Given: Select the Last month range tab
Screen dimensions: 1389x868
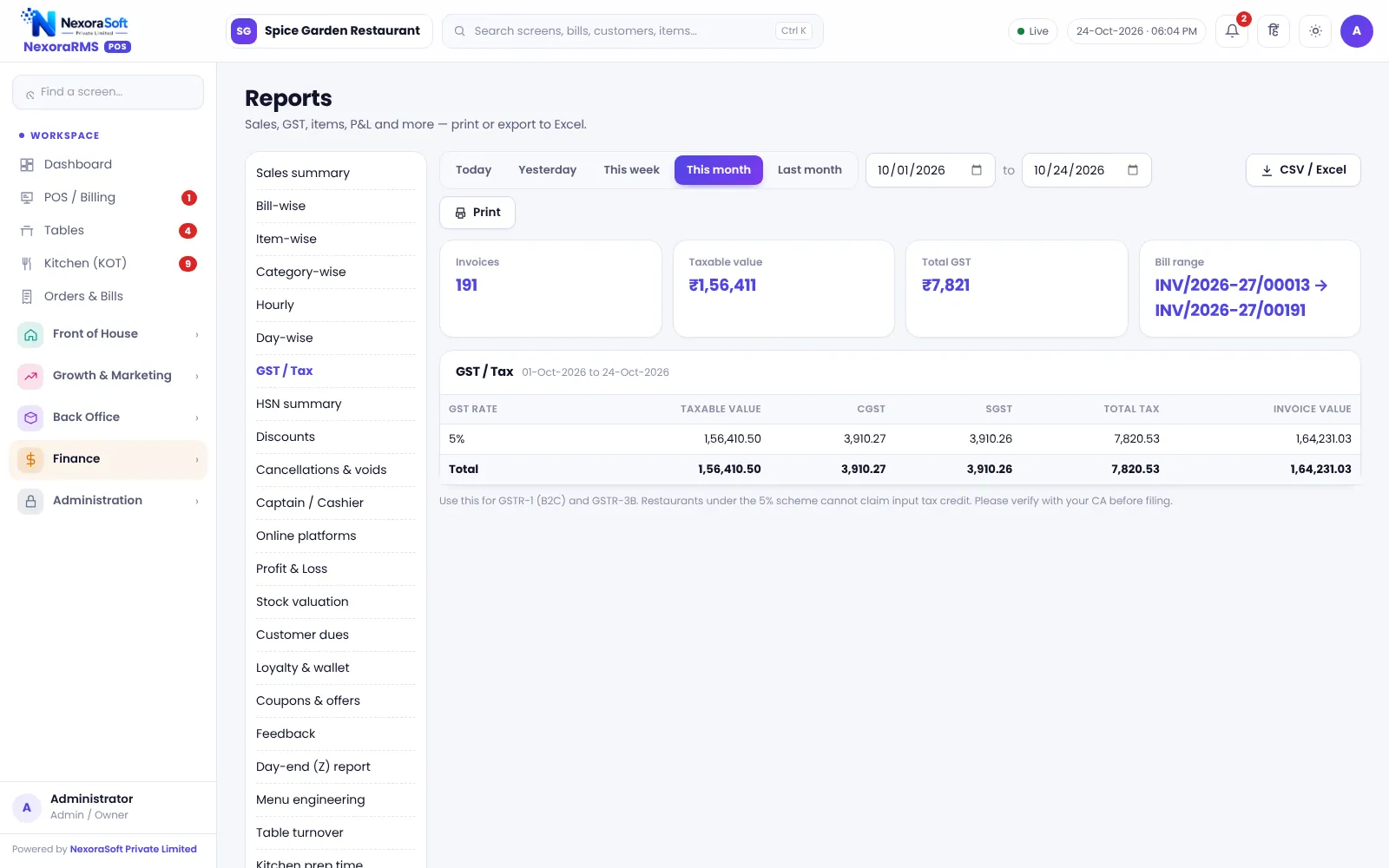Looking at the screenshot, I should point(809,170).
